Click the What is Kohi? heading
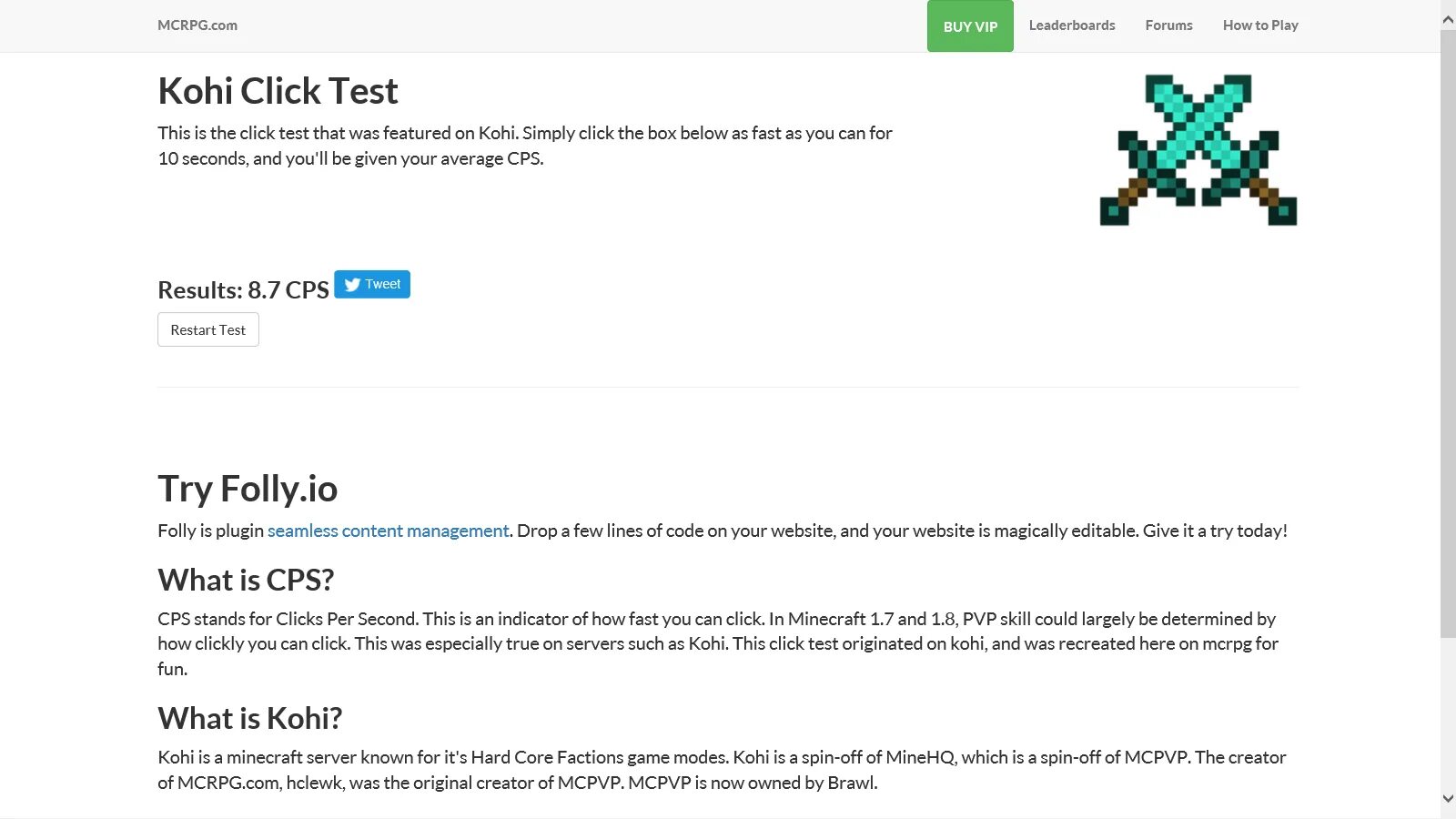Viewport: 1456px width, 819px height. click(x=250, y=718)
